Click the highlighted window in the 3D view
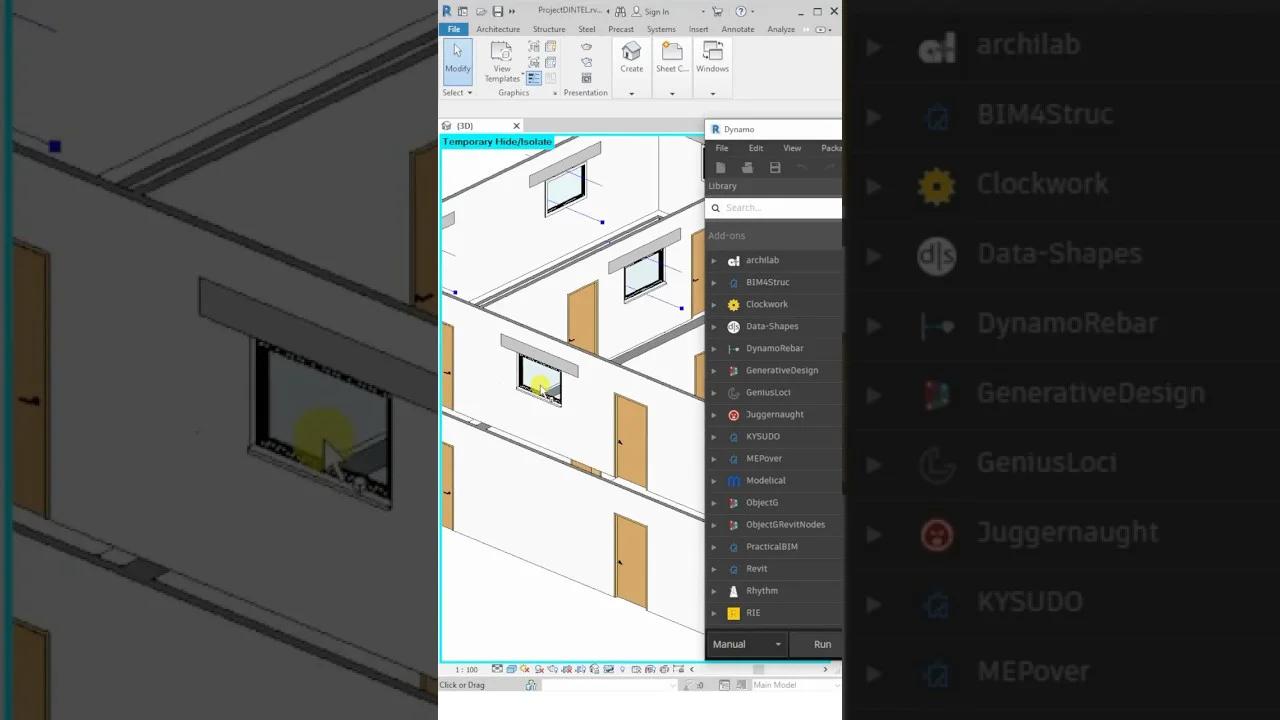 (540, 379)
